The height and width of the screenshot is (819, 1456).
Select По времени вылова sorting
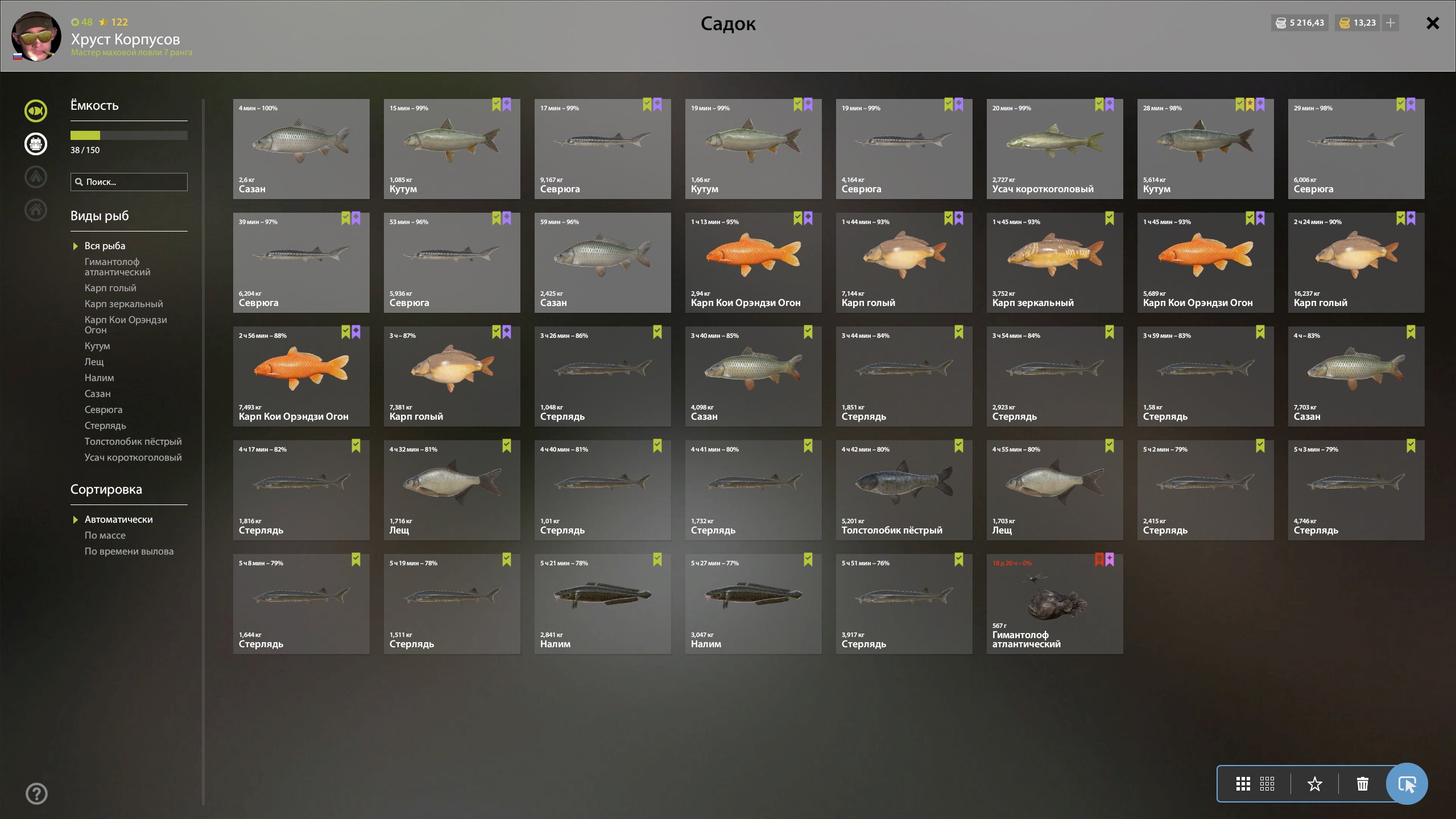point(129,551)
